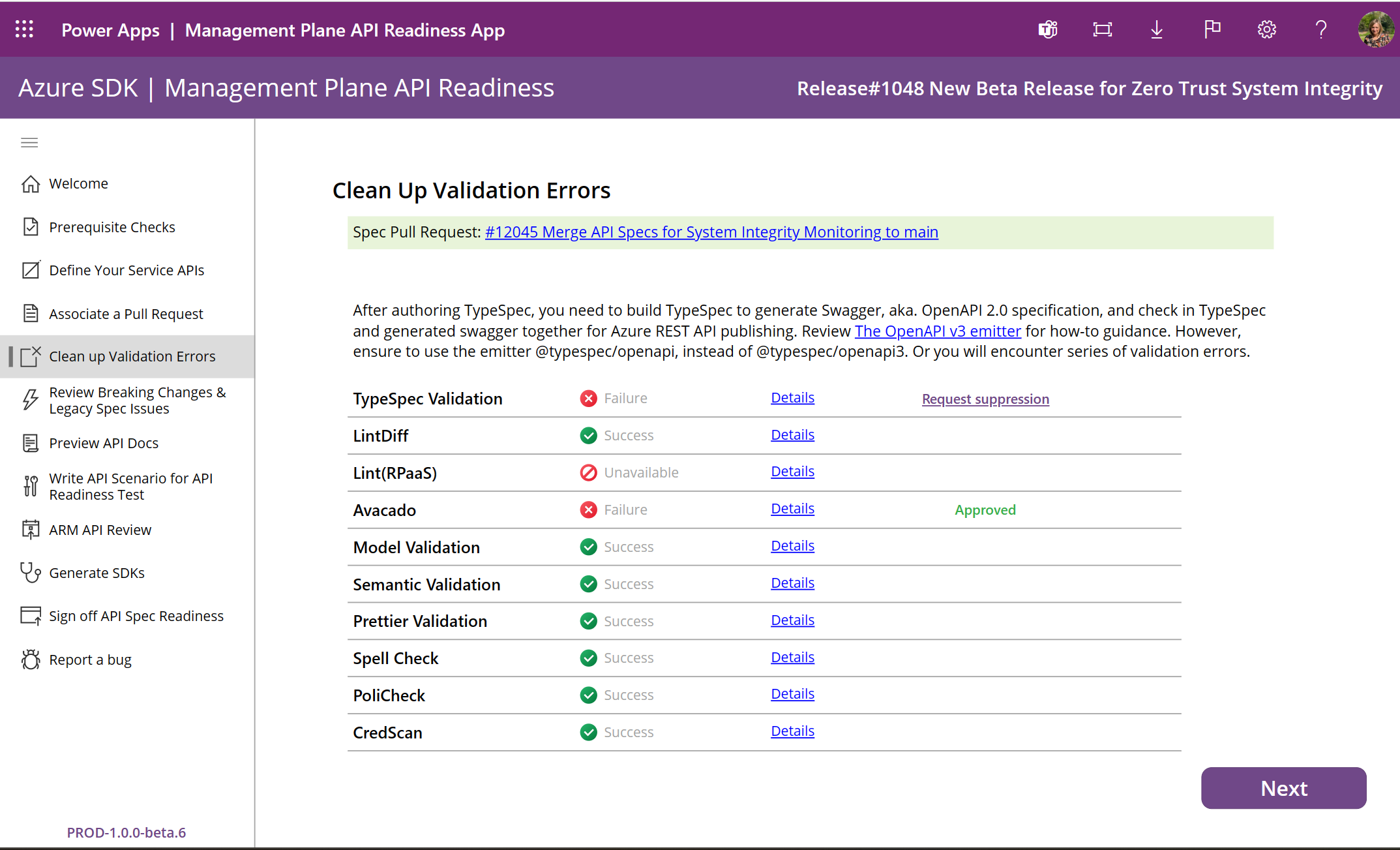
Task: Open Power Apps settings
Action: coord(1266,29)
